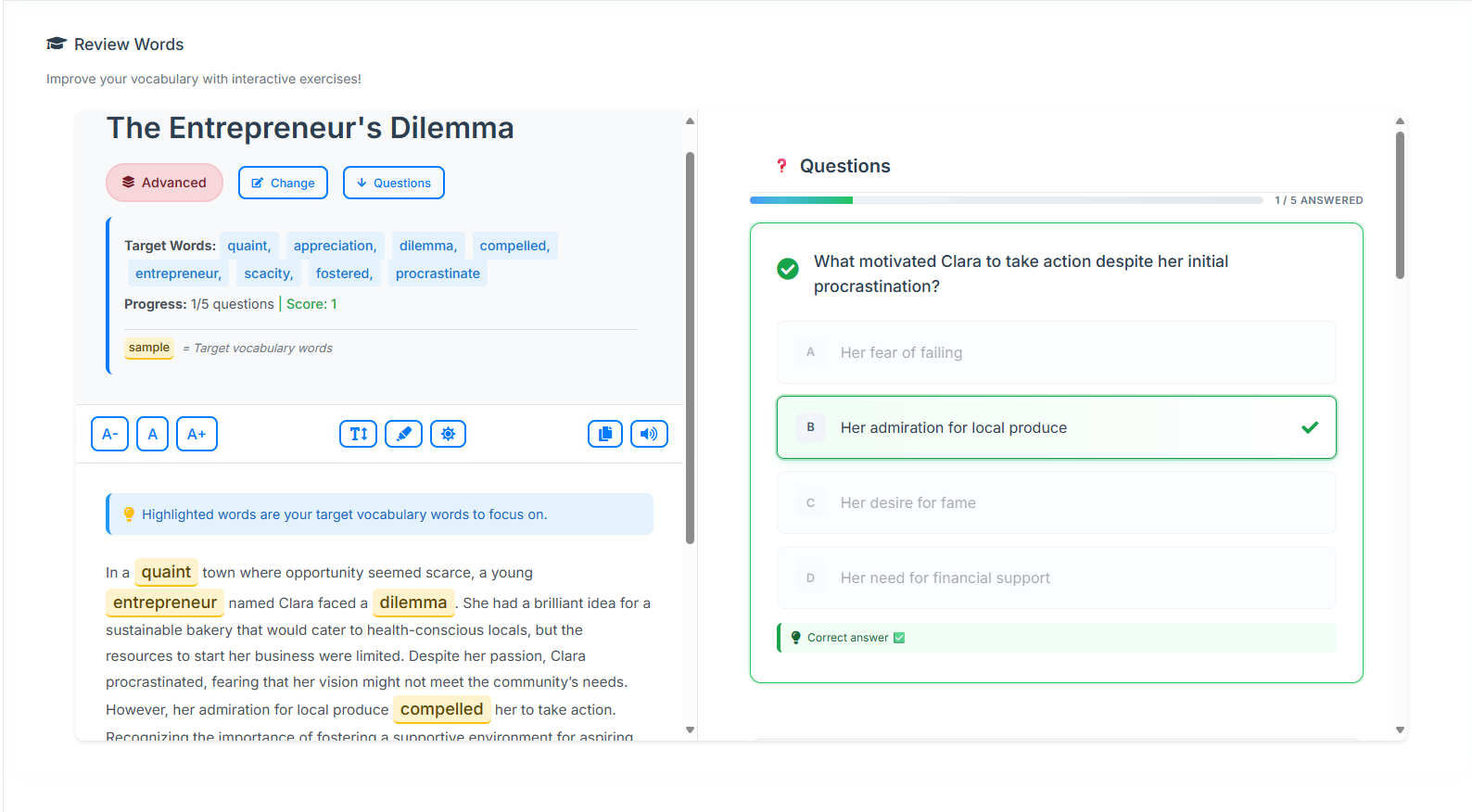Image resolution: width=1472 pixels, height=812 pixels.
Task: Click the text height spacing icon
Action: coord(358,434)
